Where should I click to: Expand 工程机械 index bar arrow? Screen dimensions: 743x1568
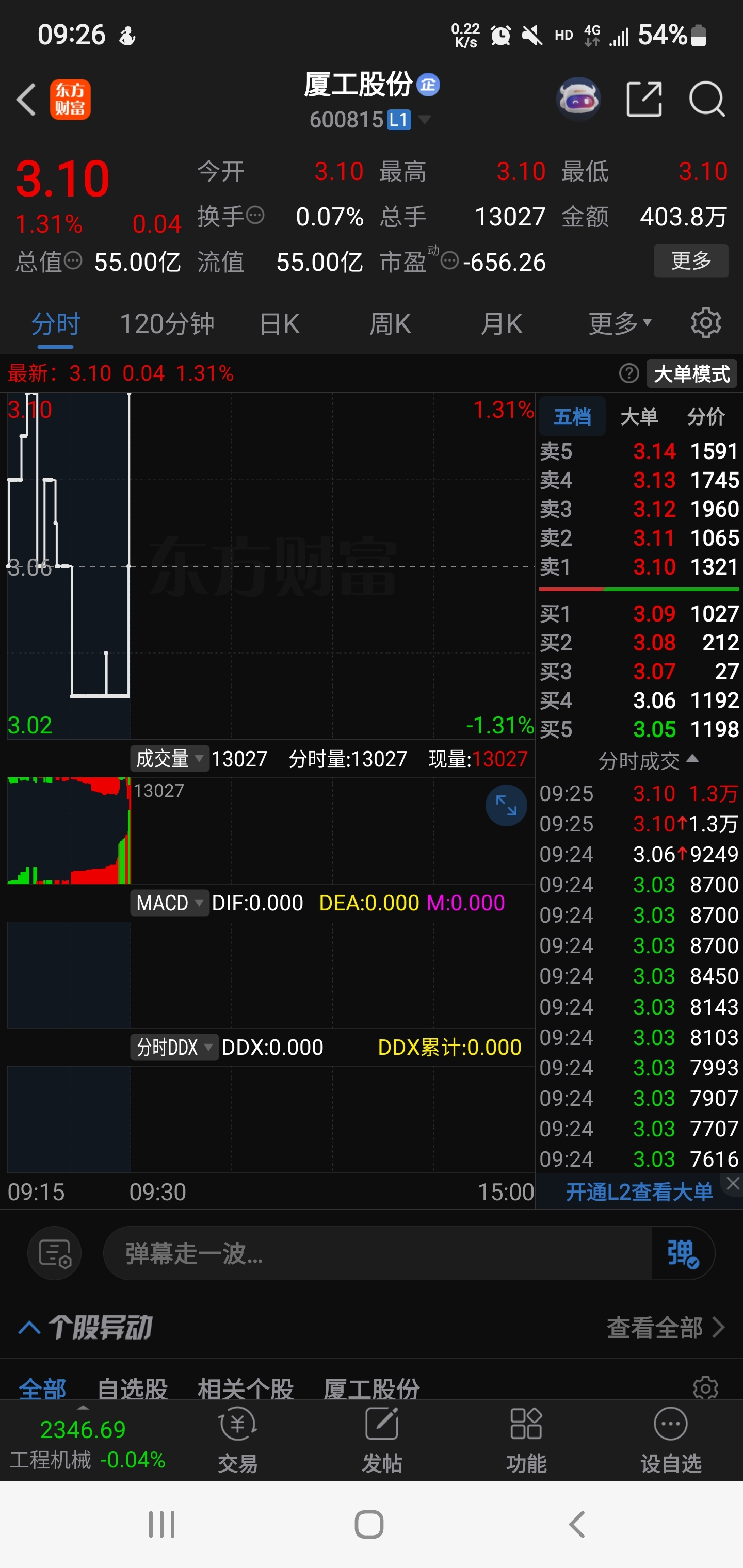[84, 1407]
